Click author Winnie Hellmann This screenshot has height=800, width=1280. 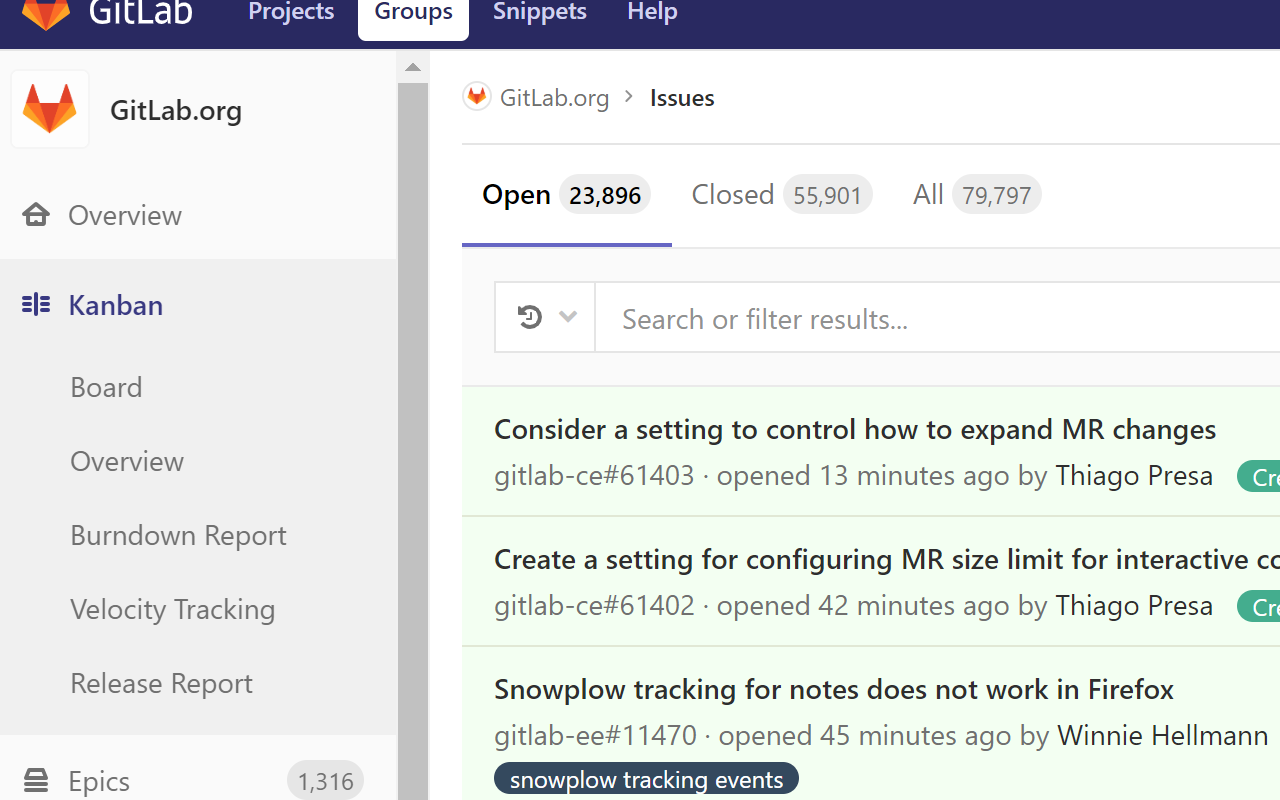click(1163, 735)
